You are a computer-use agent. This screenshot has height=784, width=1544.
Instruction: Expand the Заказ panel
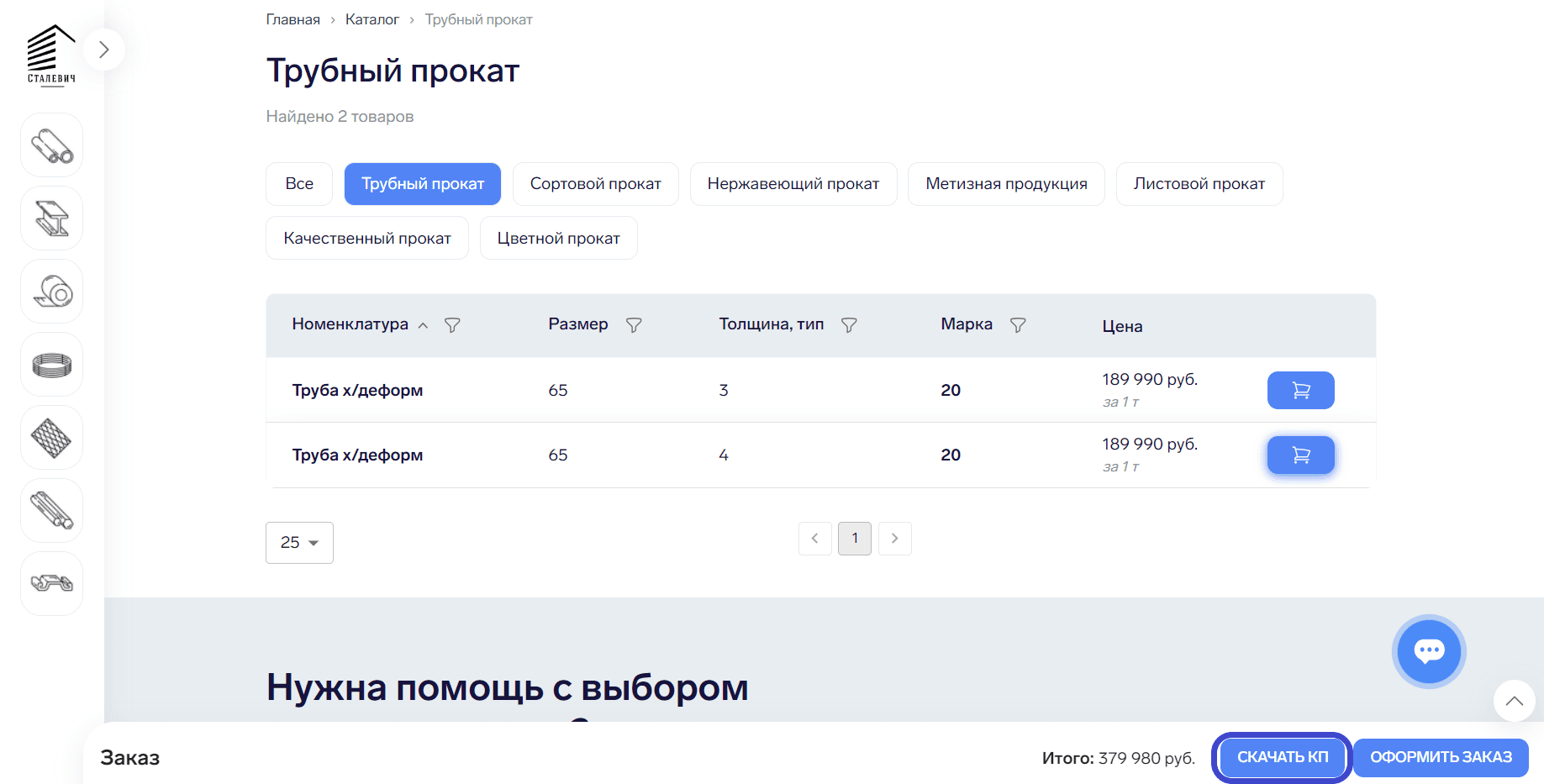click(x=130, y=758)
